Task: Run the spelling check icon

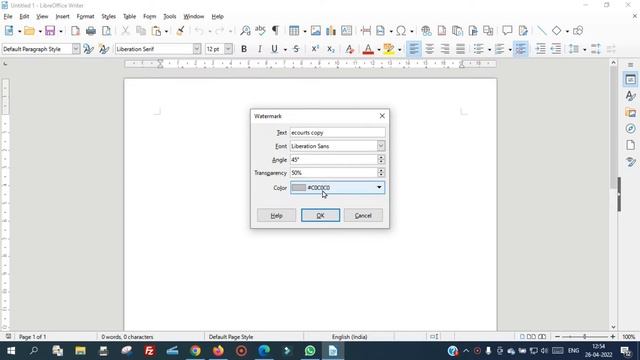Action: [260, 31]
